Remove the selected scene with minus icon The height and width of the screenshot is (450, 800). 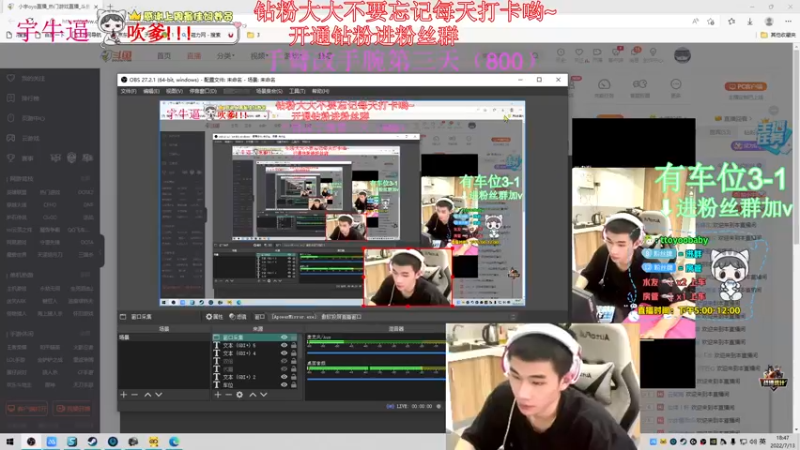click(x=135, y=394)
